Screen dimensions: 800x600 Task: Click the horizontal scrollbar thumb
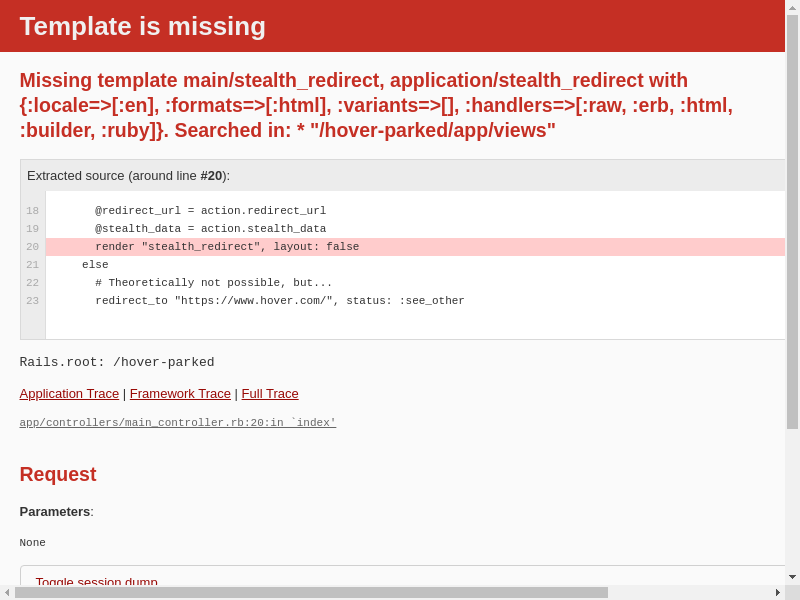point(310,592)
